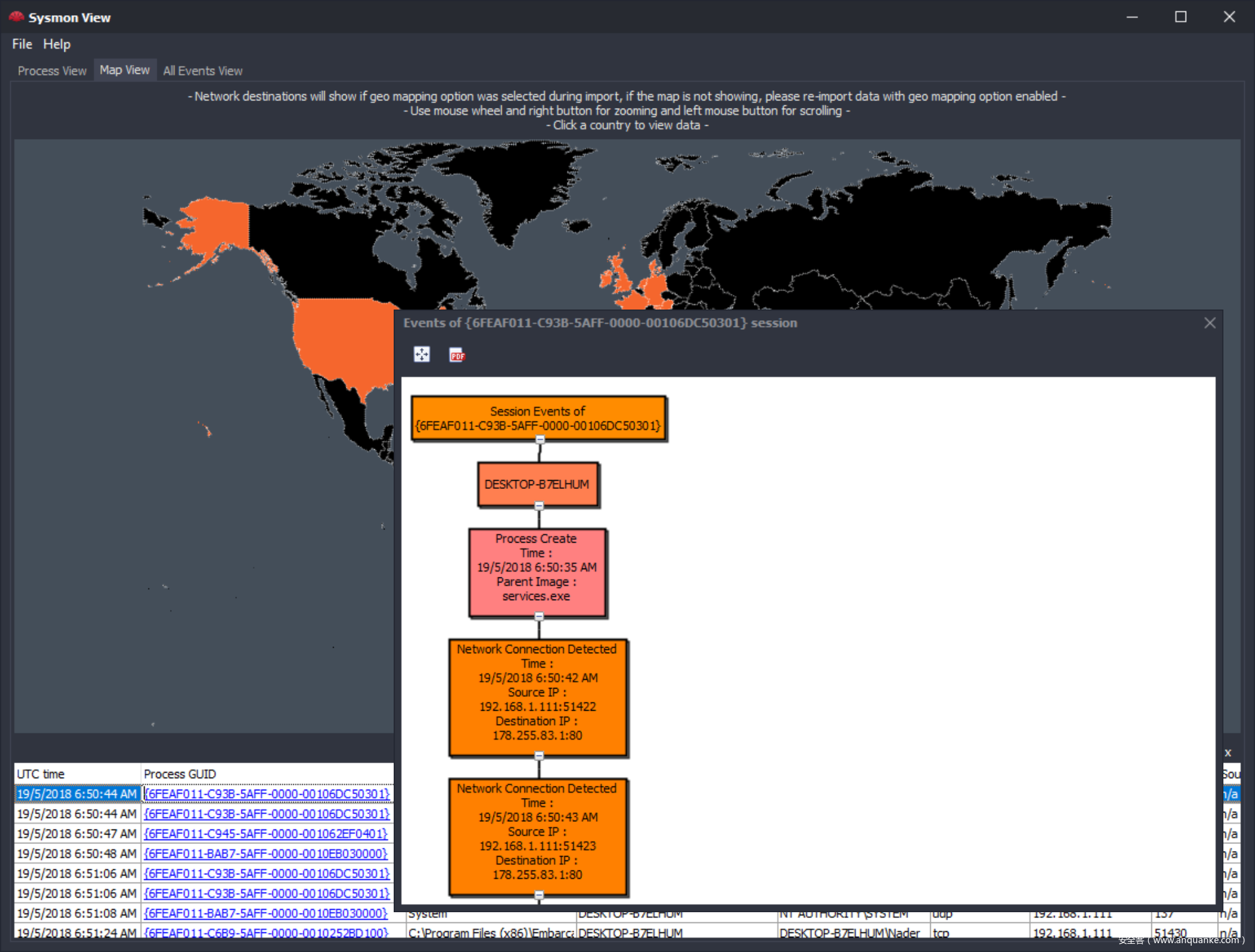
Task: Click the Sysmon View app logo
Action: tap(16, 17)
